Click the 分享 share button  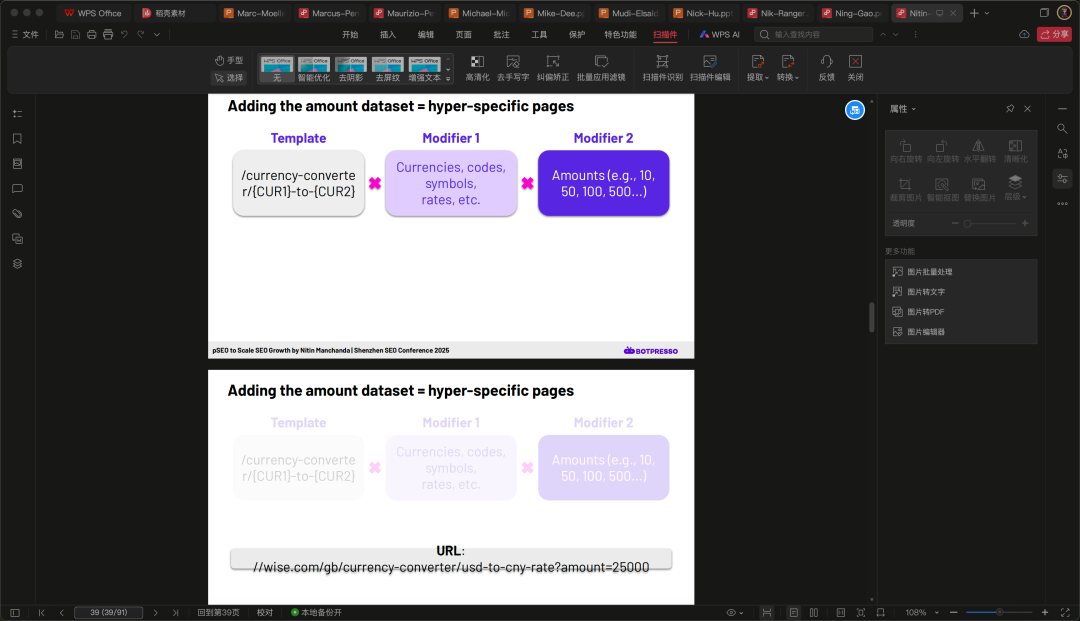point(1054,34)
